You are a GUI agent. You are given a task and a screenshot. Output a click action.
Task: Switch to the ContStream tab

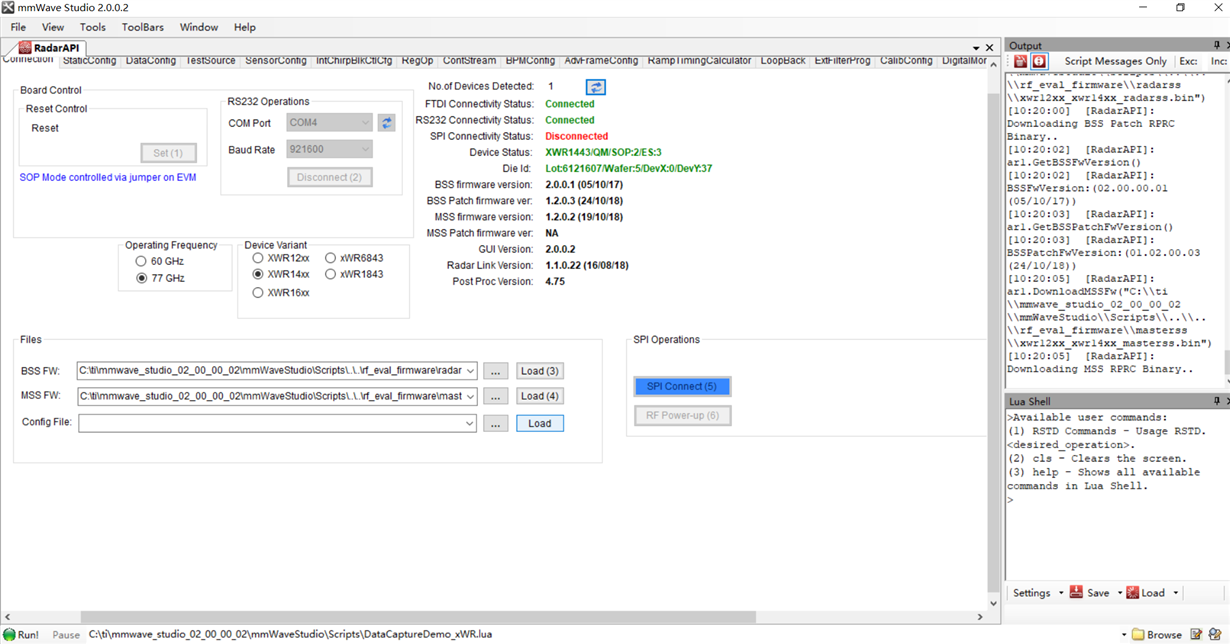click(x=469, y=61)
